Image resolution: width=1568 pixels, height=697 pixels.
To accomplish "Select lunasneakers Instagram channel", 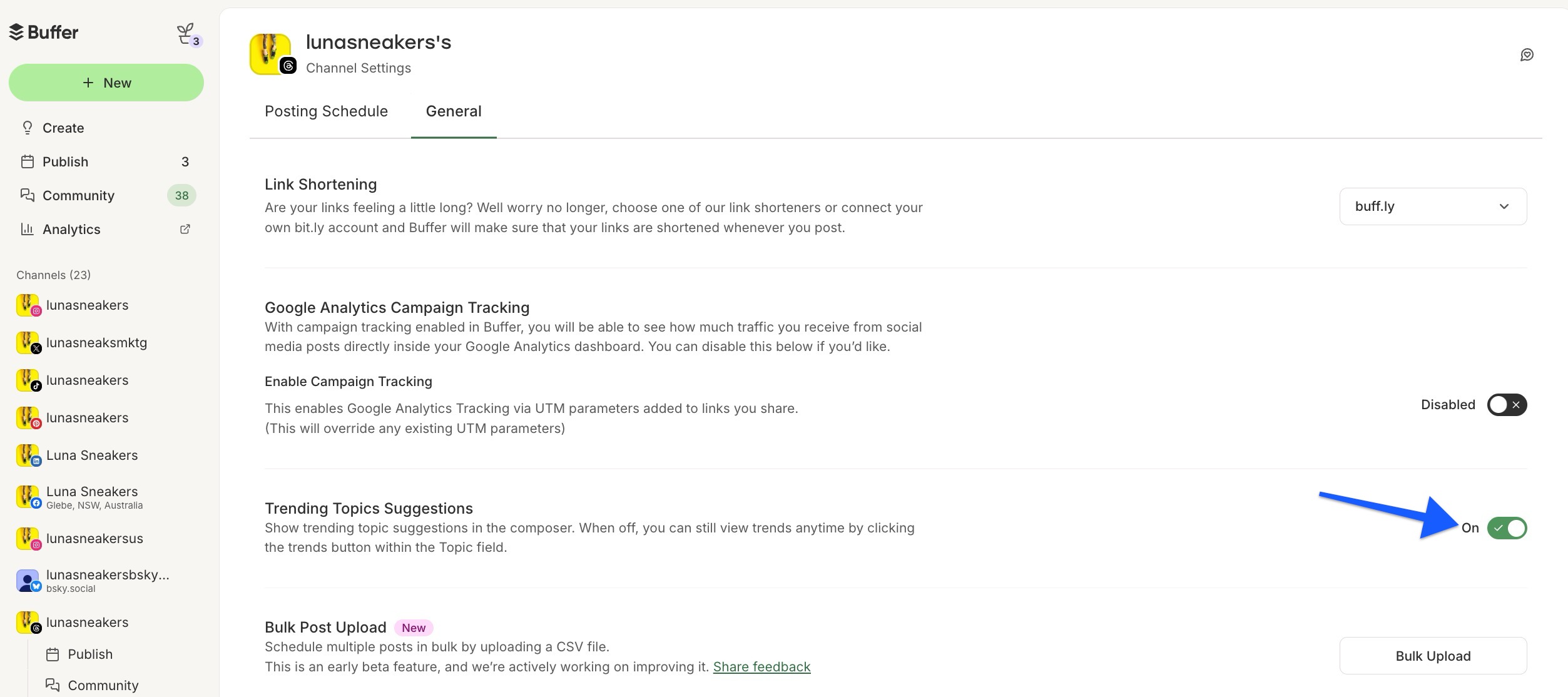I will pos(106,305).
